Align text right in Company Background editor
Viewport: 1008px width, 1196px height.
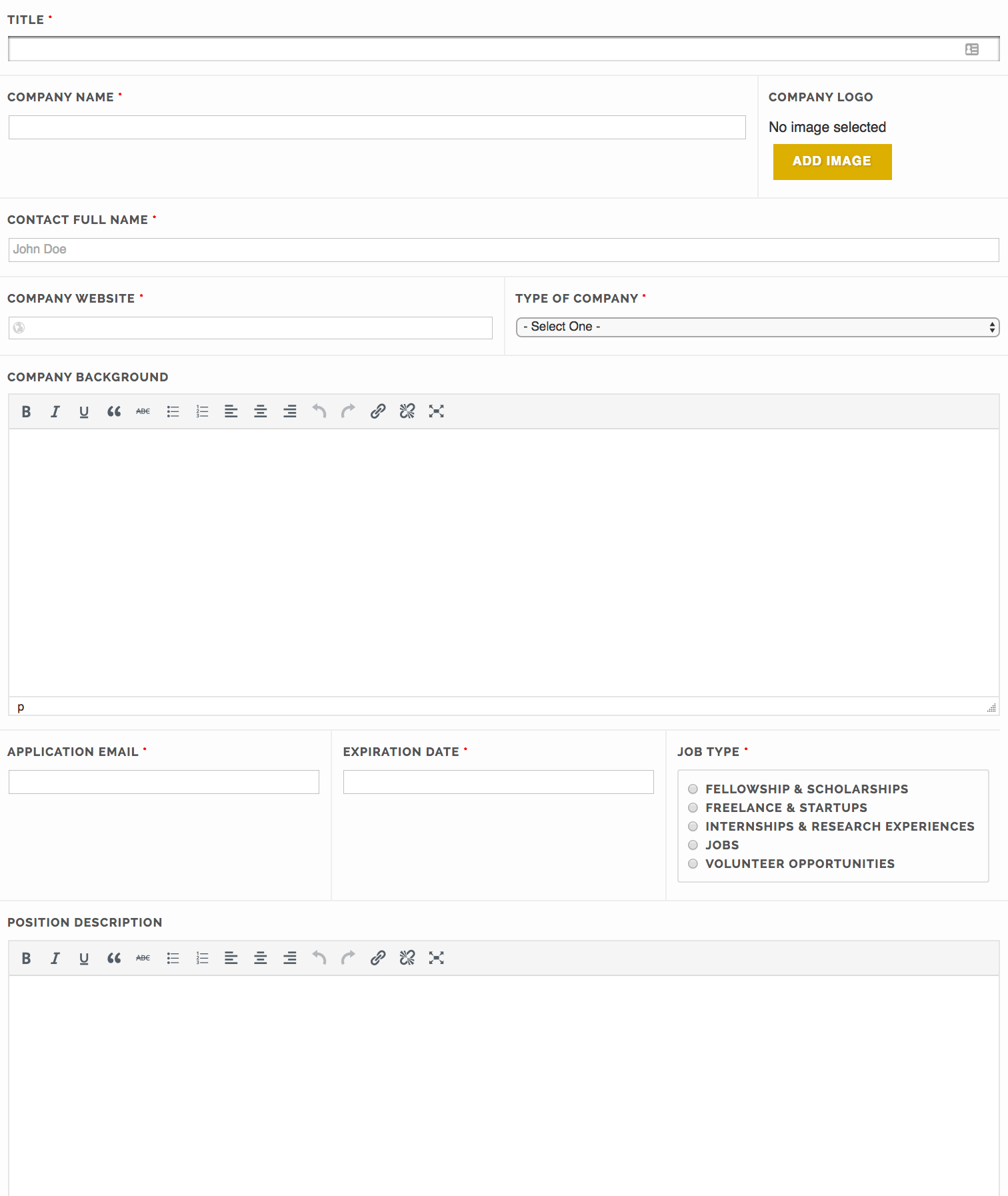(290, 411)
